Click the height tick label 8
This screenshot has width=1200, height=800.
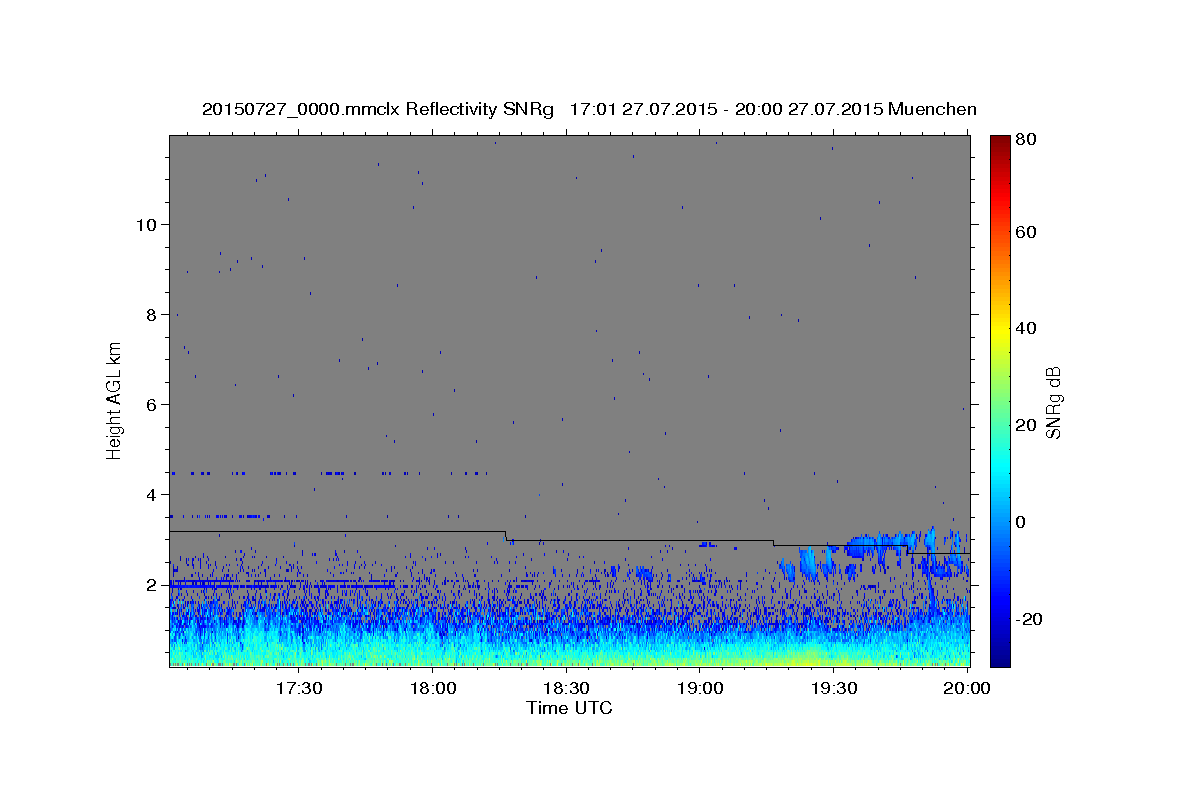point(151,314)
